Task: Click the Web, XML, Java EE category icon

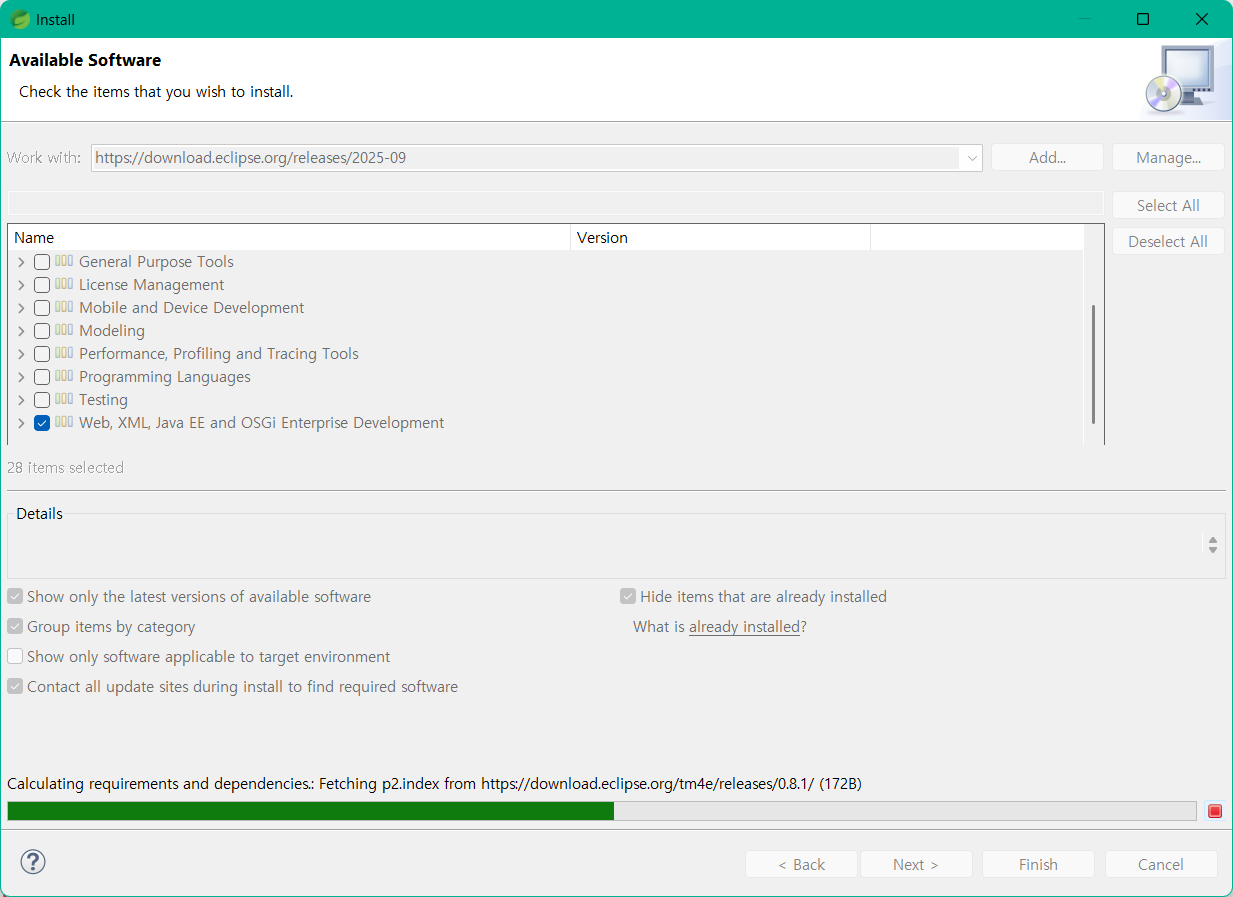Action: click(x=64, y=422)
